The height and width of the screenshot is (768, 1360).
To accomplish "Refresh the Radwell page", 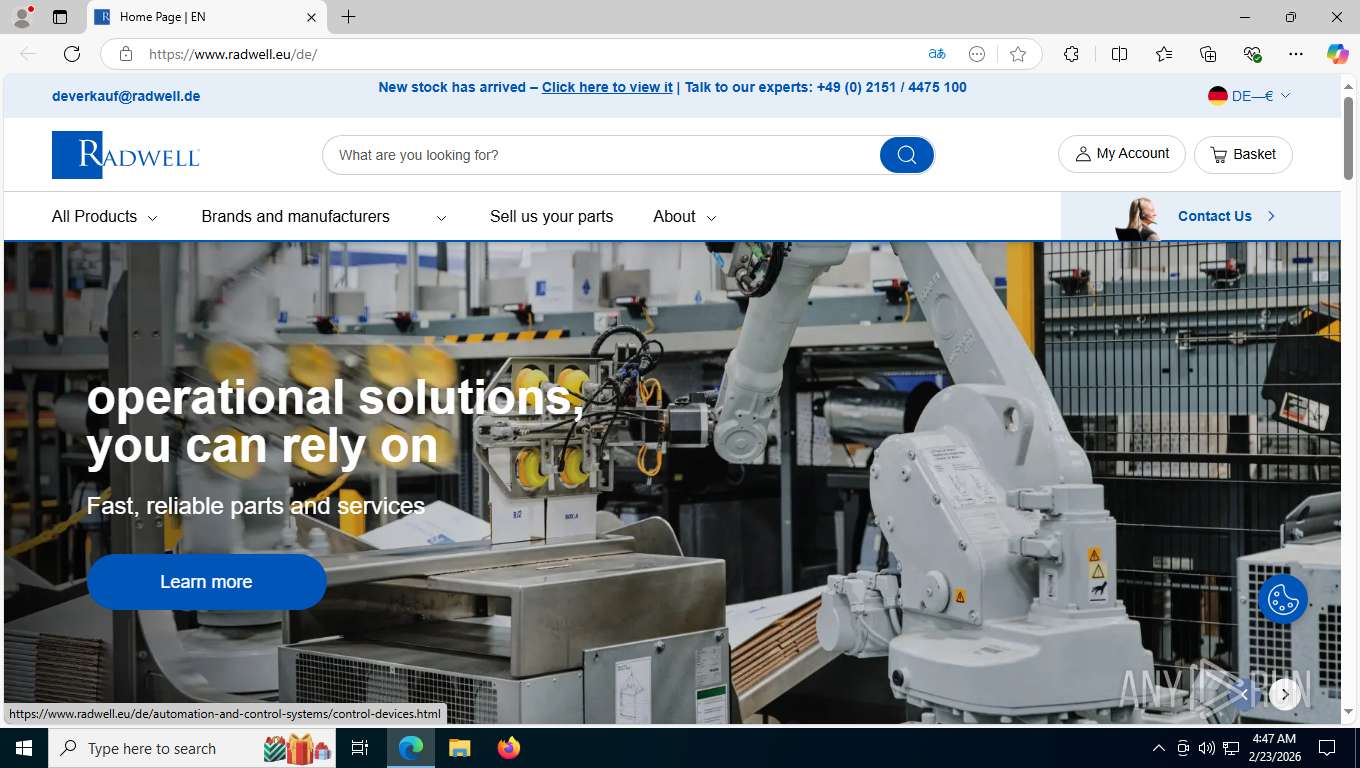I will (72, 54).
